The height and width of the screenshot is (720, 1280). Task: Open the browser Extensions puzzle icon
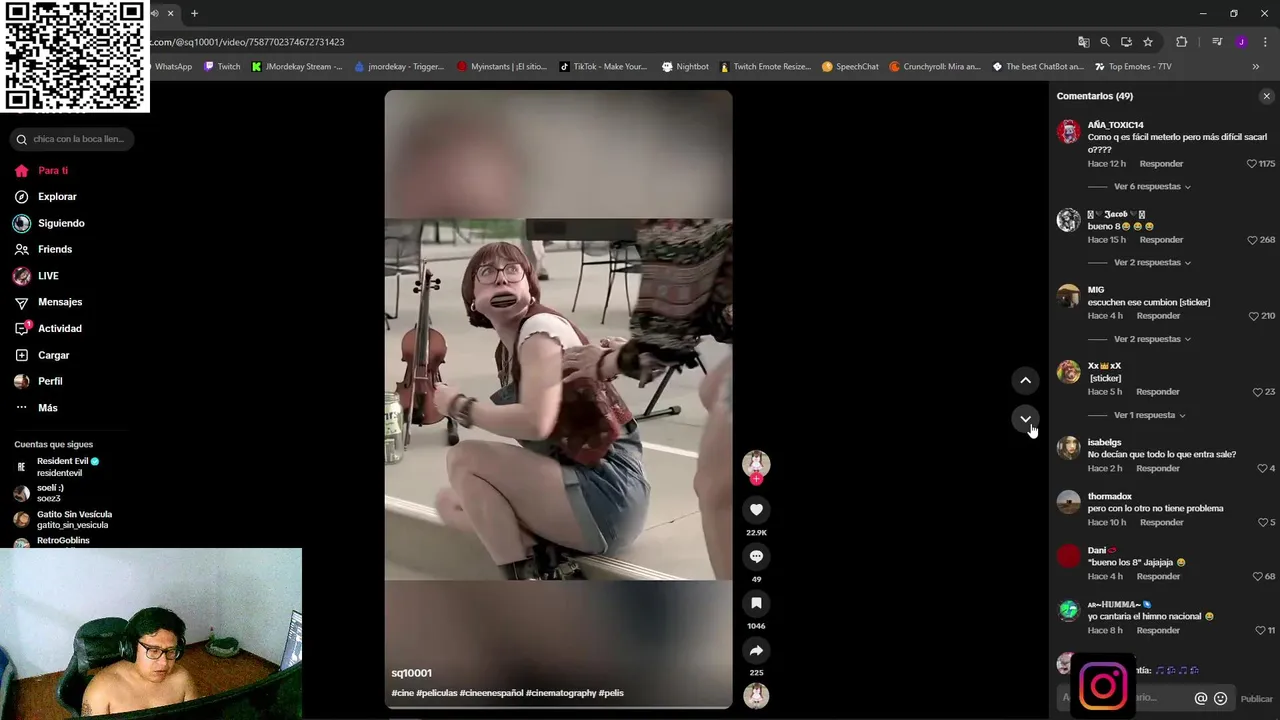(x=1182, y=42)
